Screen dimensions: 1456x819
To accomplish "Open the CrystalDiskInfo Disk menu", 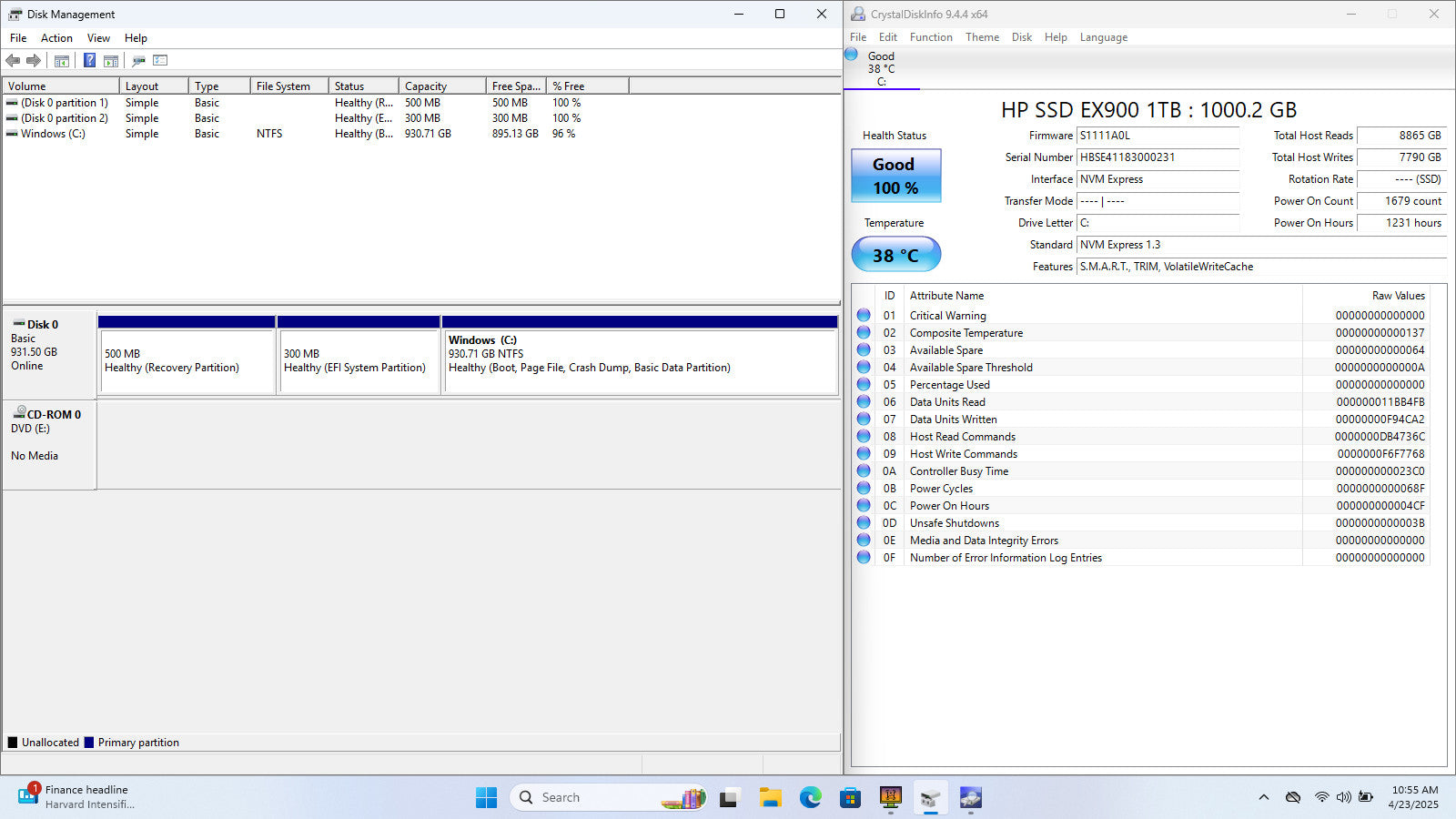I will pos(1022,37).
